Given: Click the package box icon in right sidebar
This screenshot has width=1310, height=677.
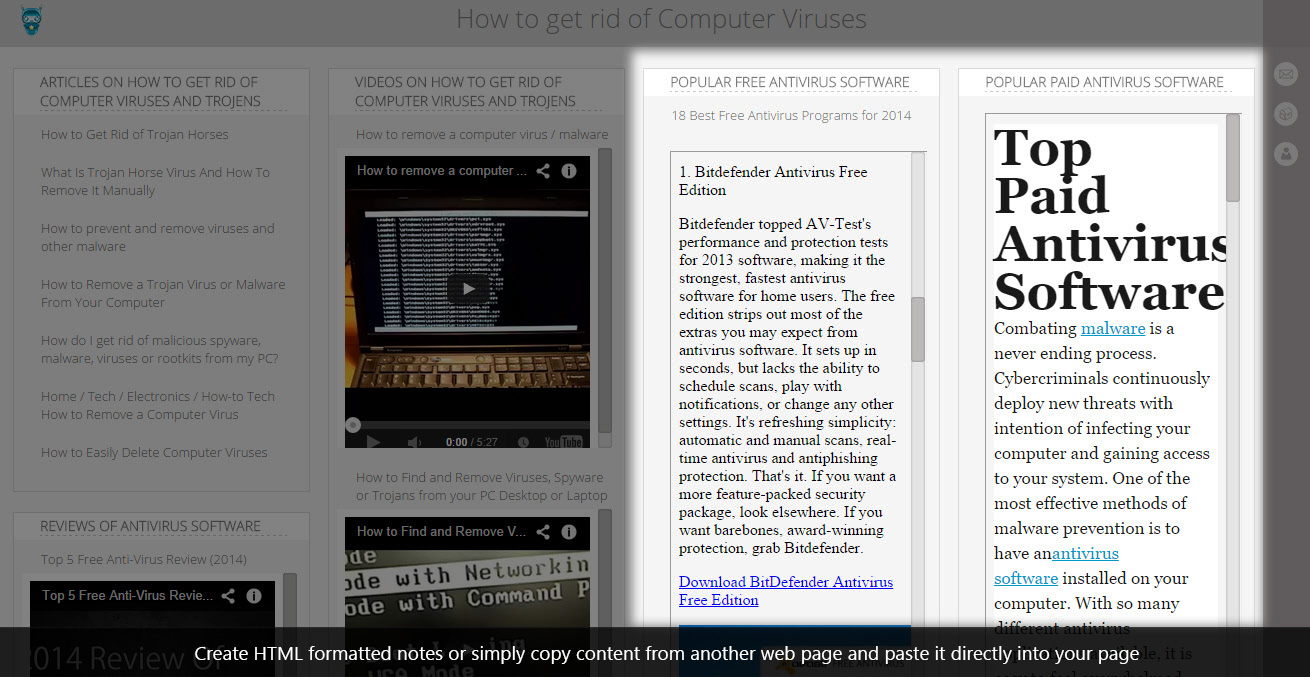Looking at the screenshot, I should tap(1285, 114).
